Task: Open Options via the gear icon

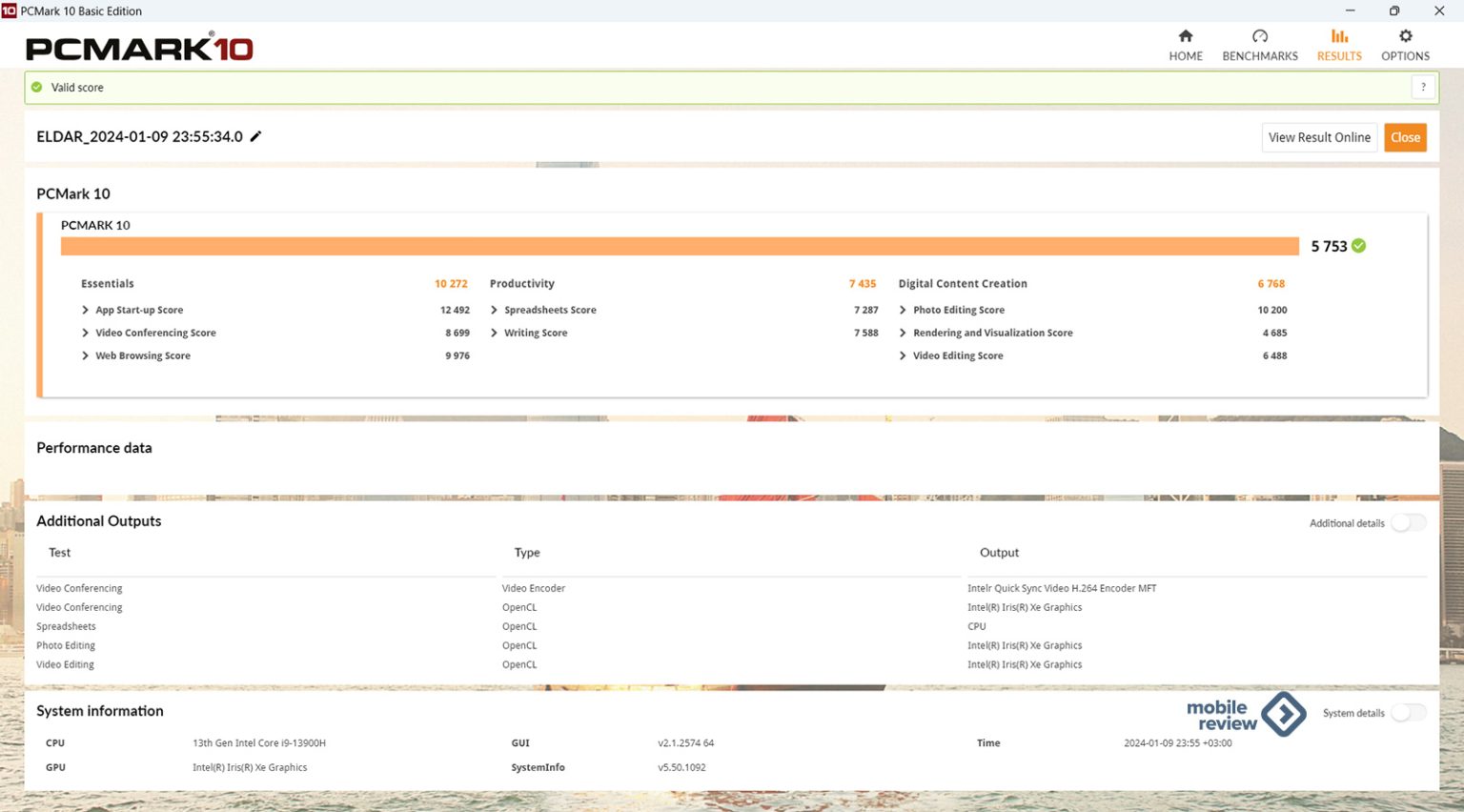Action: pyautogui.click(x=1405, y=36)
